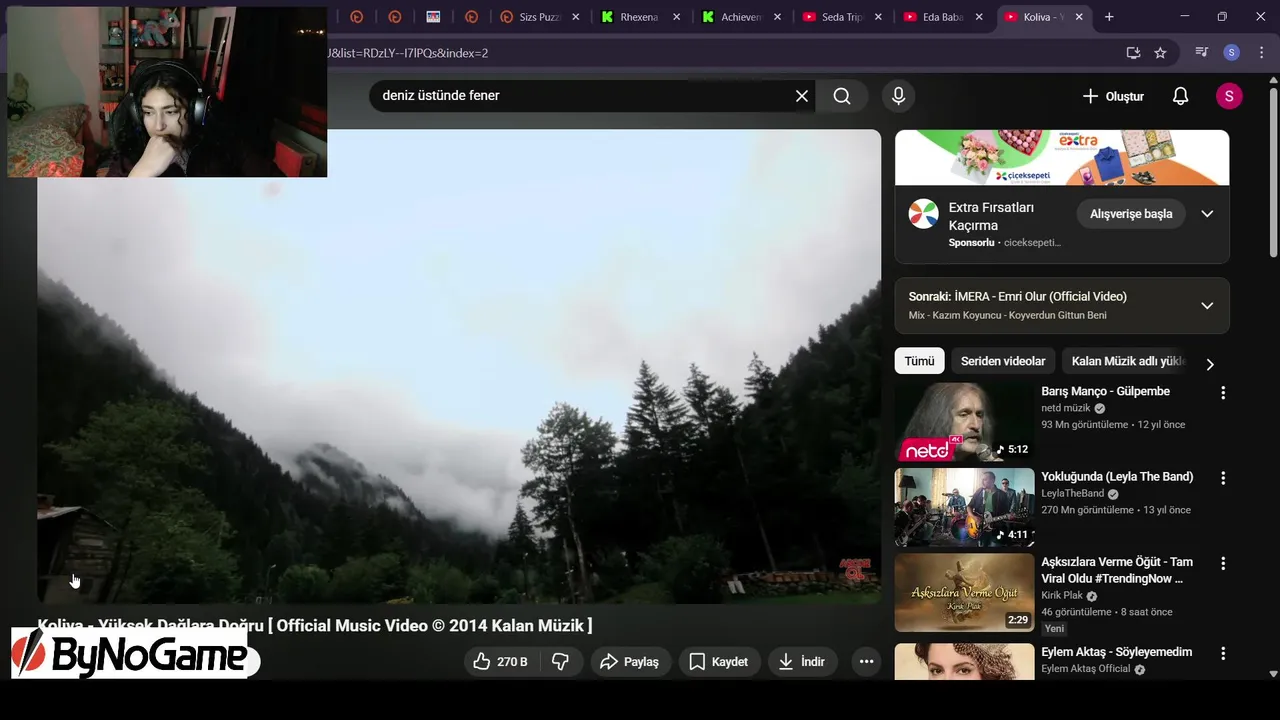The height and width of the screenshot is (720, 1280).
Task: Download the video with İndir
Action: tap(801, 661)
